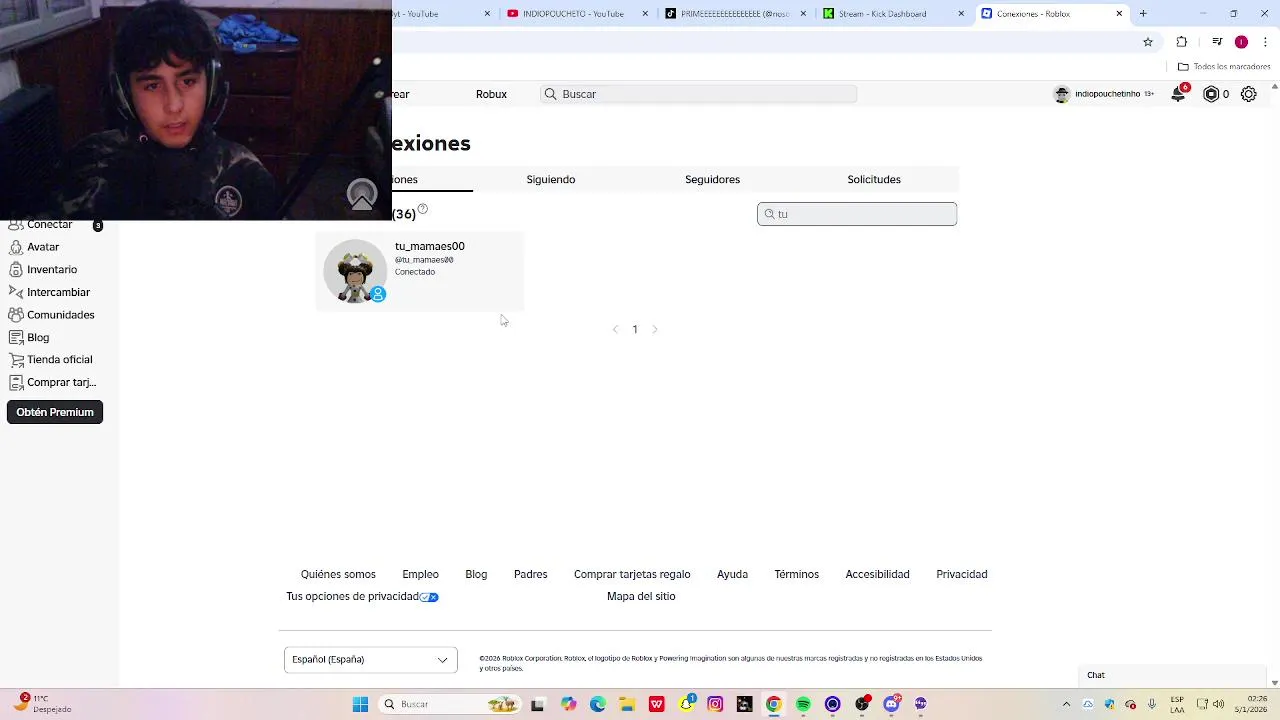Toggle Tus opciones de privacidad badge
The width and height of the screenshot is (1280, 720).
pos(429,597)
